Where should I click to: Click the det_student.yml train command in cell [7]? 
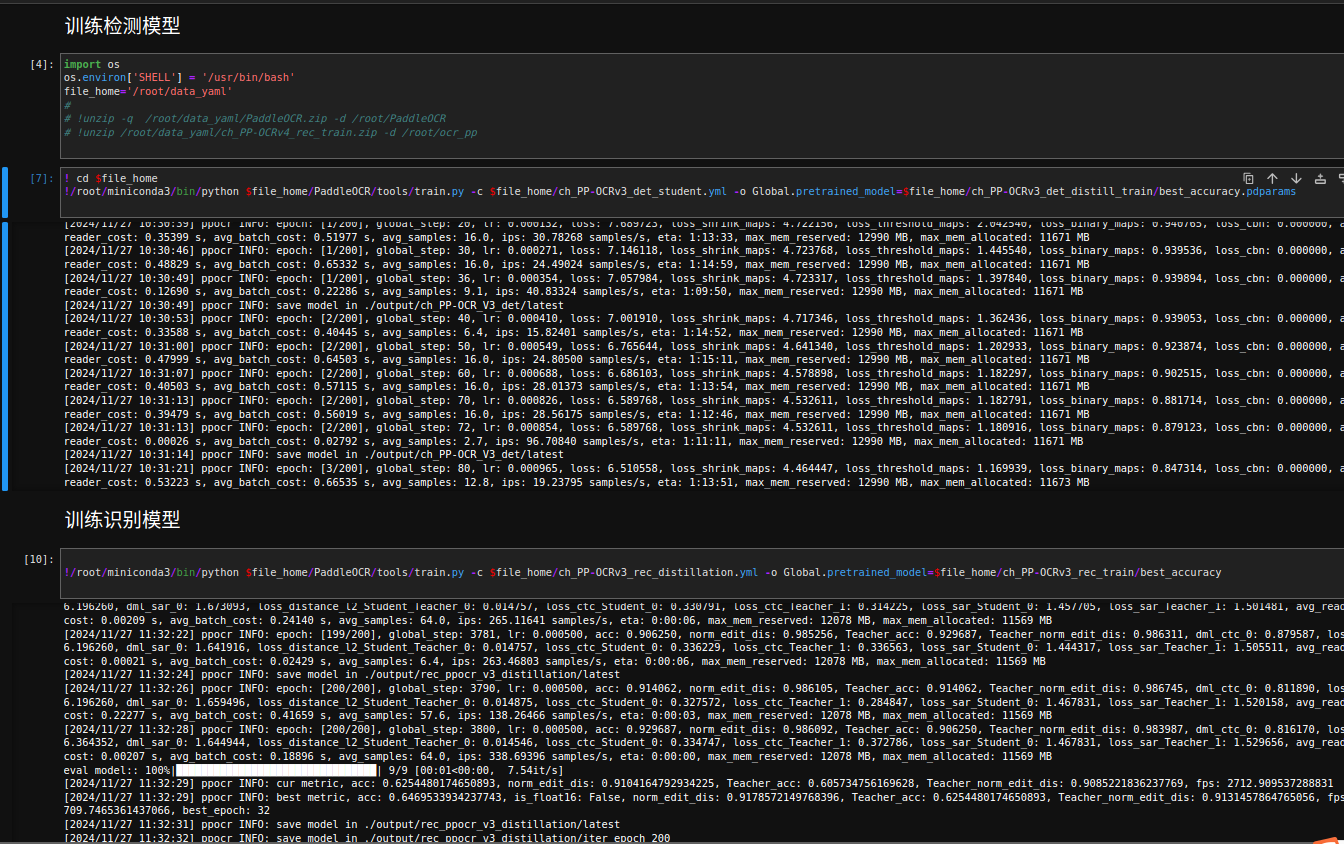pyautogui.click(x=680, y=191)
